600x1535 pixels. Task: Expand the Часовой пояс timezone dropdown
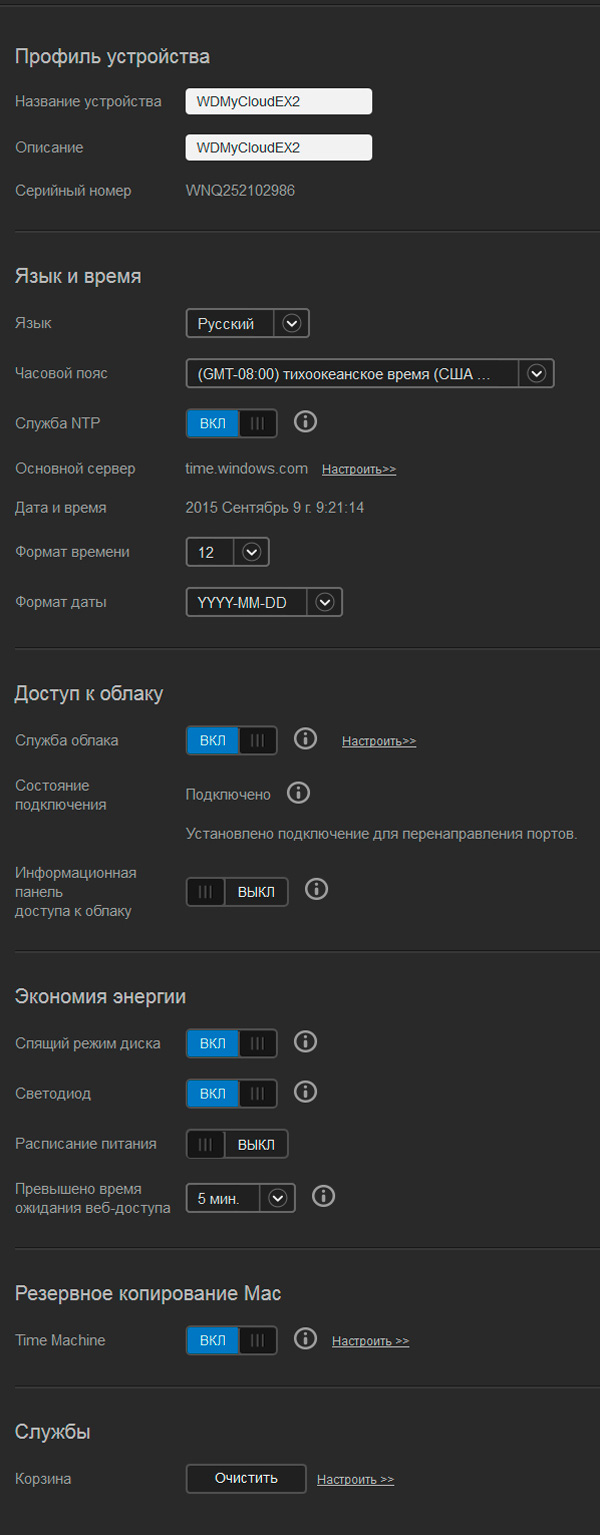pos(369,373)
